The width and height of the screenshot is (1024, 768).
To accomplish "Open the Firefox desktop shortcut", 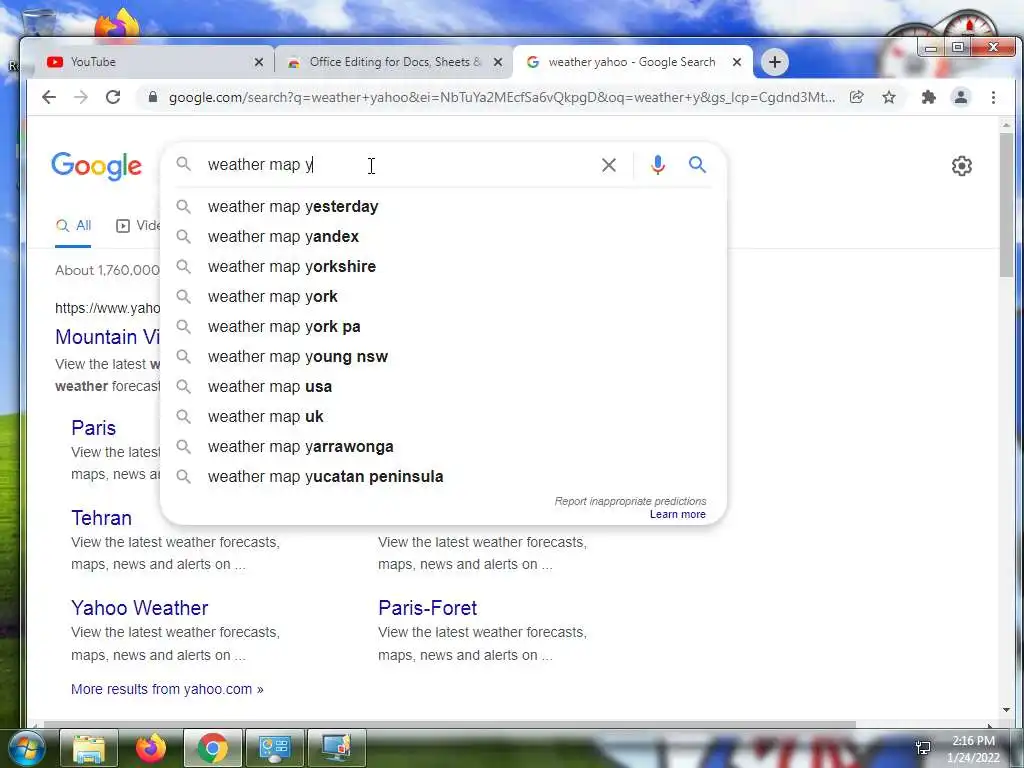I will coord(118,24).
